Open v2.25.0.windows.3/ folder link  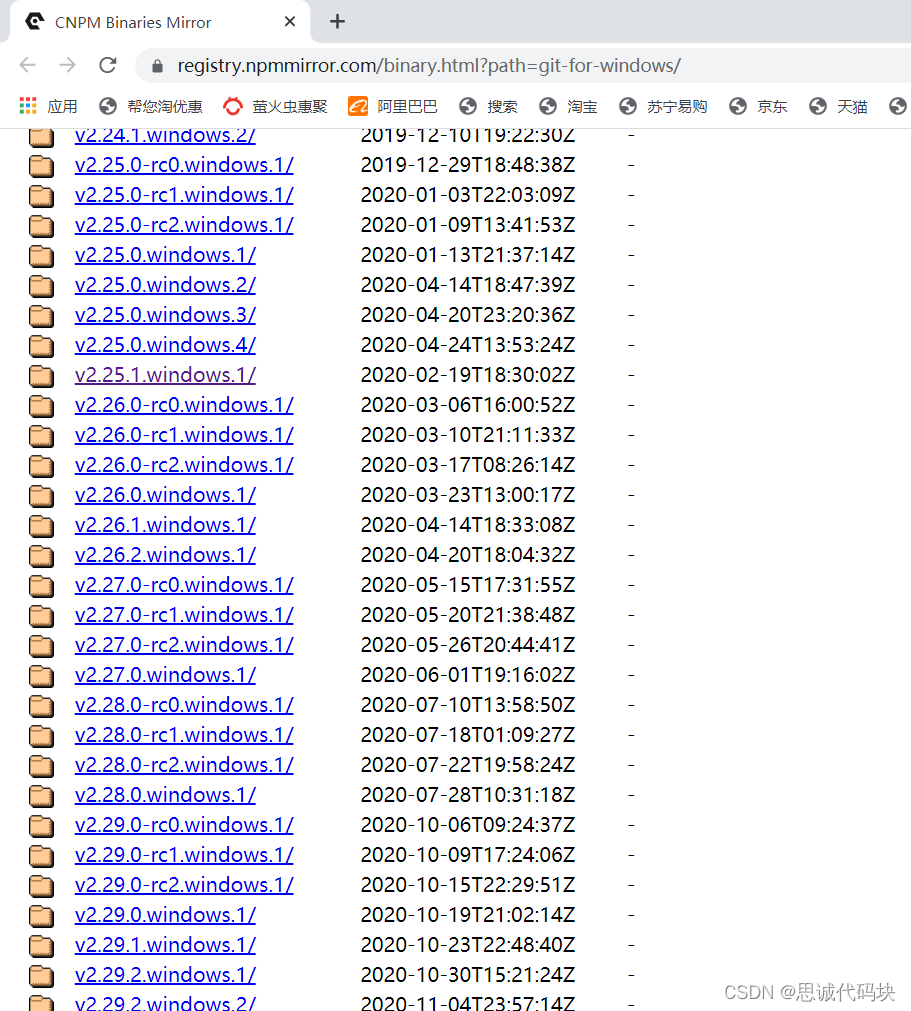click(165, 315)
